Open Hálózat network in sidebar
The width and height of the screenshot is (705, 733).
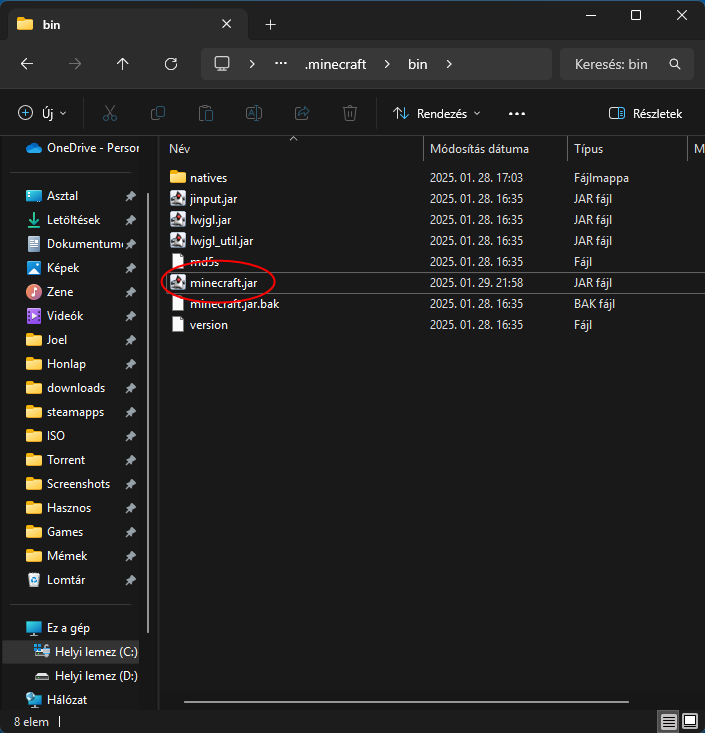pyautogui.click(x=56, y=700)
